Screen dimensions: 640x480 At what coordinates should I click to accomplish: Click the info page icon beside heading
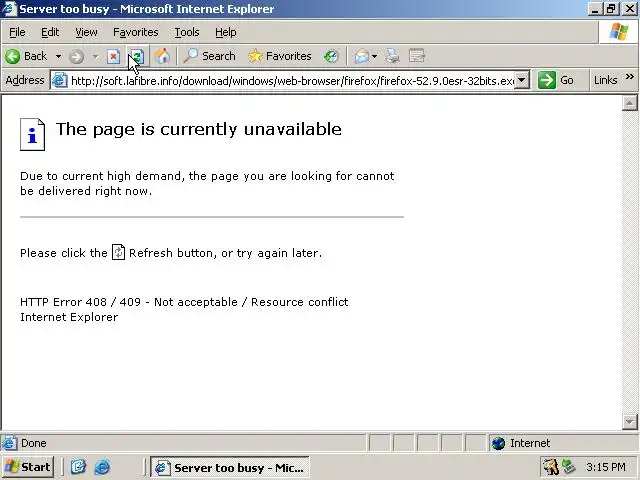point(33,135)
